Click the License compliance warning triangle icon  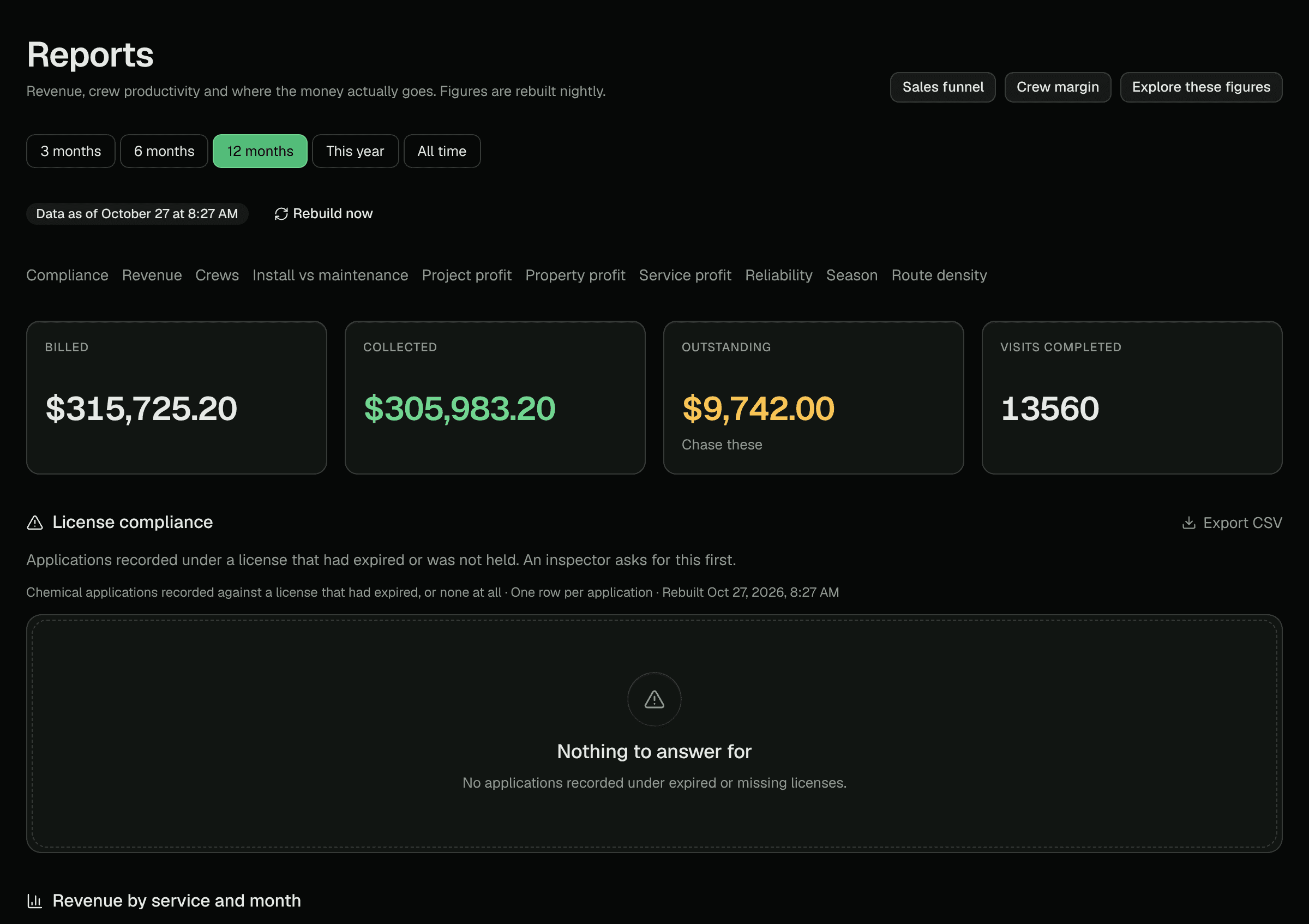tap(35, 523)
